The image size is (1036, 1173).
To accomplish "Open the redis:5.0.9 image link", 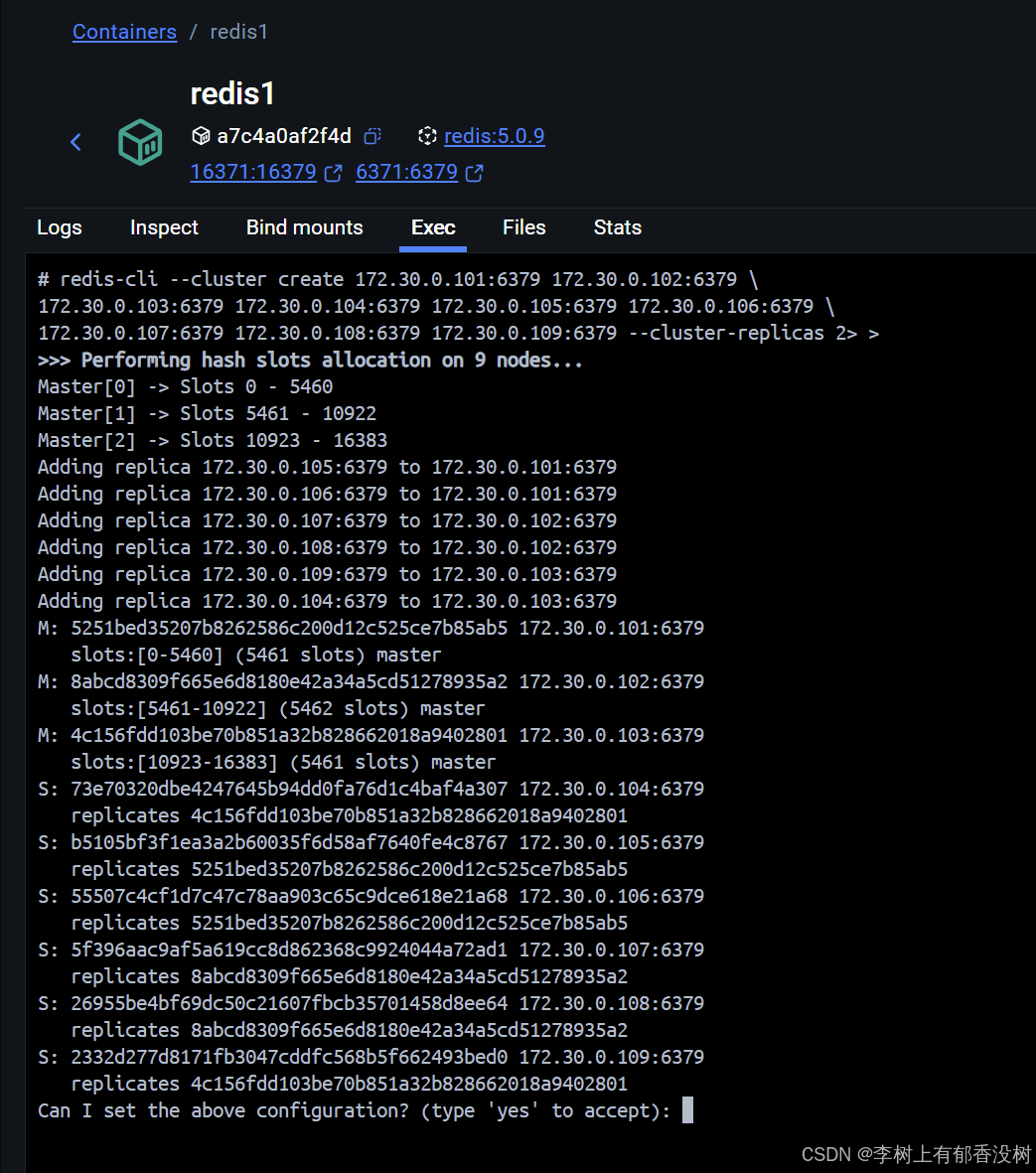I will tap(495, 136).
